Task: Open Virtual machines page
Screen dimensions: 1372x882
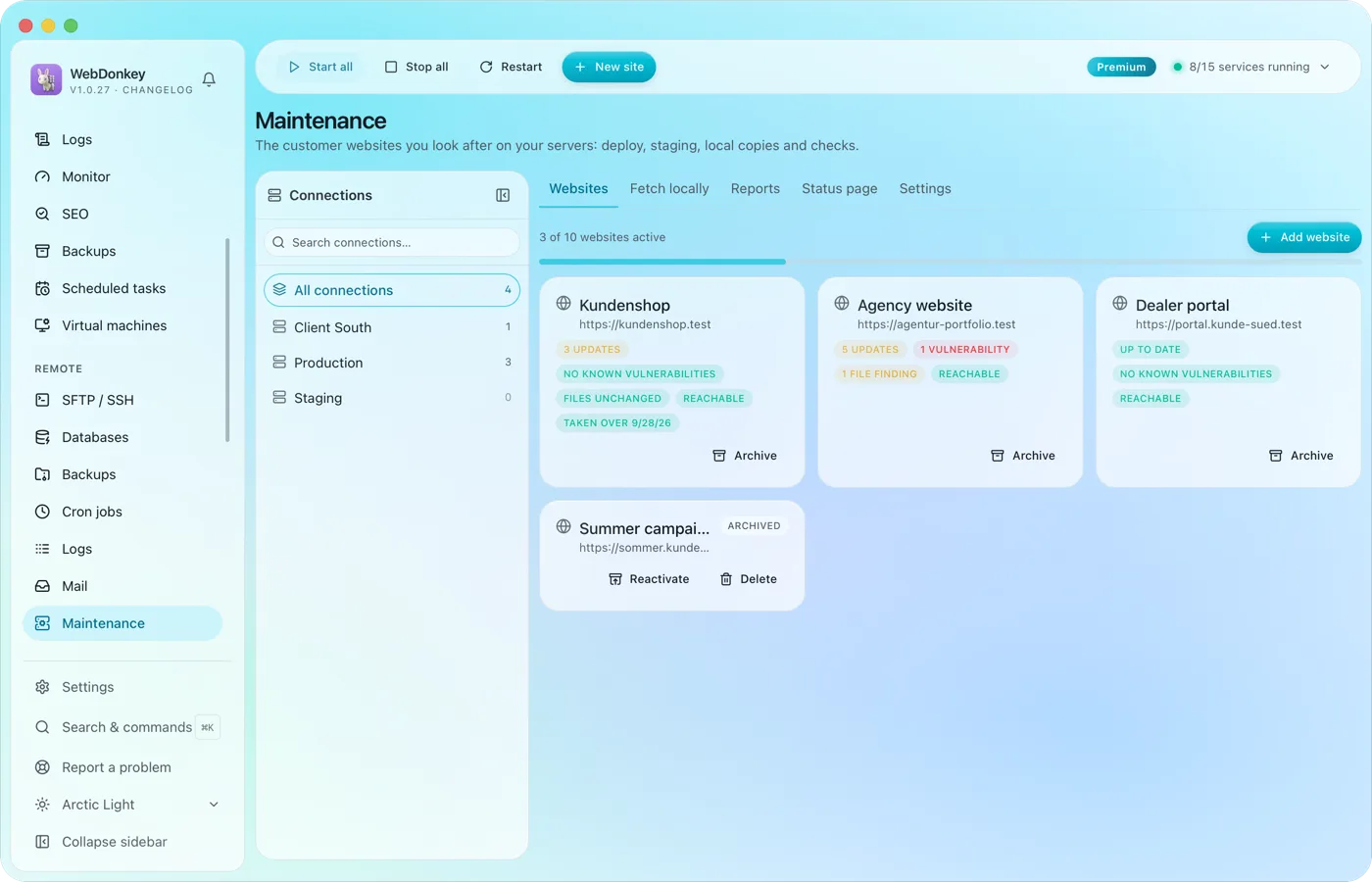Action: [x=122, y=325]
